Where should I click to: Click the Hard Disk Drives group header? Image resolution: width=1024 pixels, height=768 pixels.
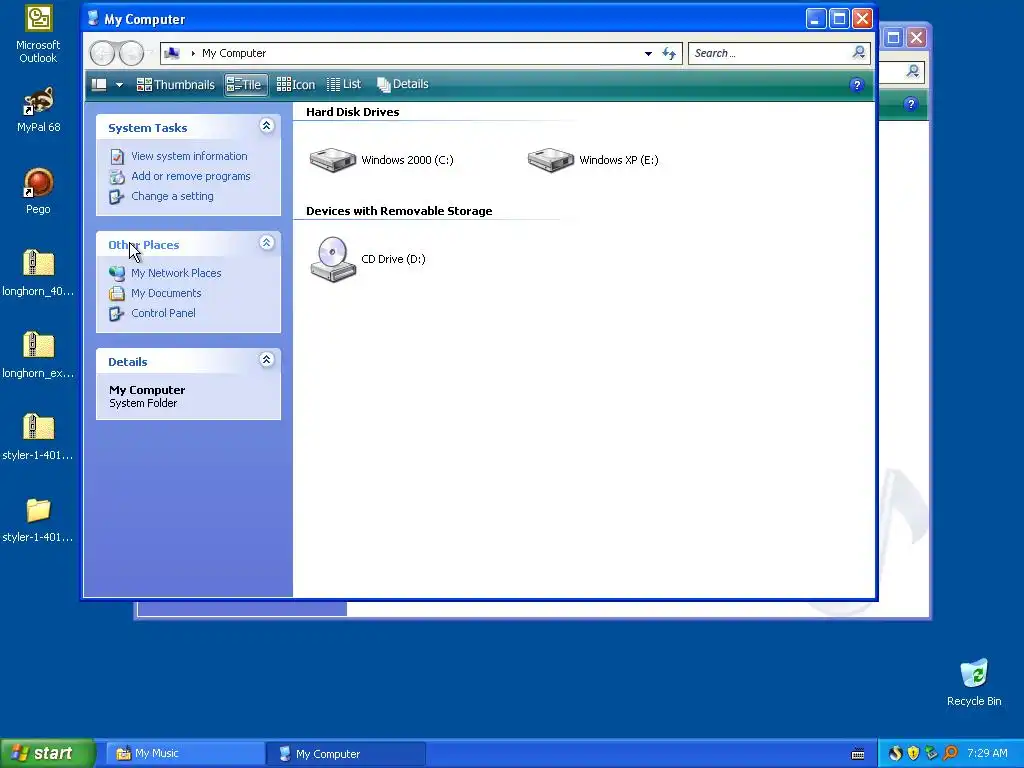point(353,112)
